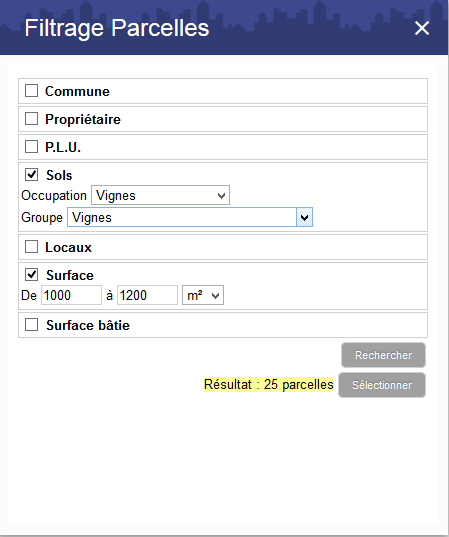Screen dimensions: 449x537
Task: Check the P.L.U. filter box
Action: tap(32, 147)
